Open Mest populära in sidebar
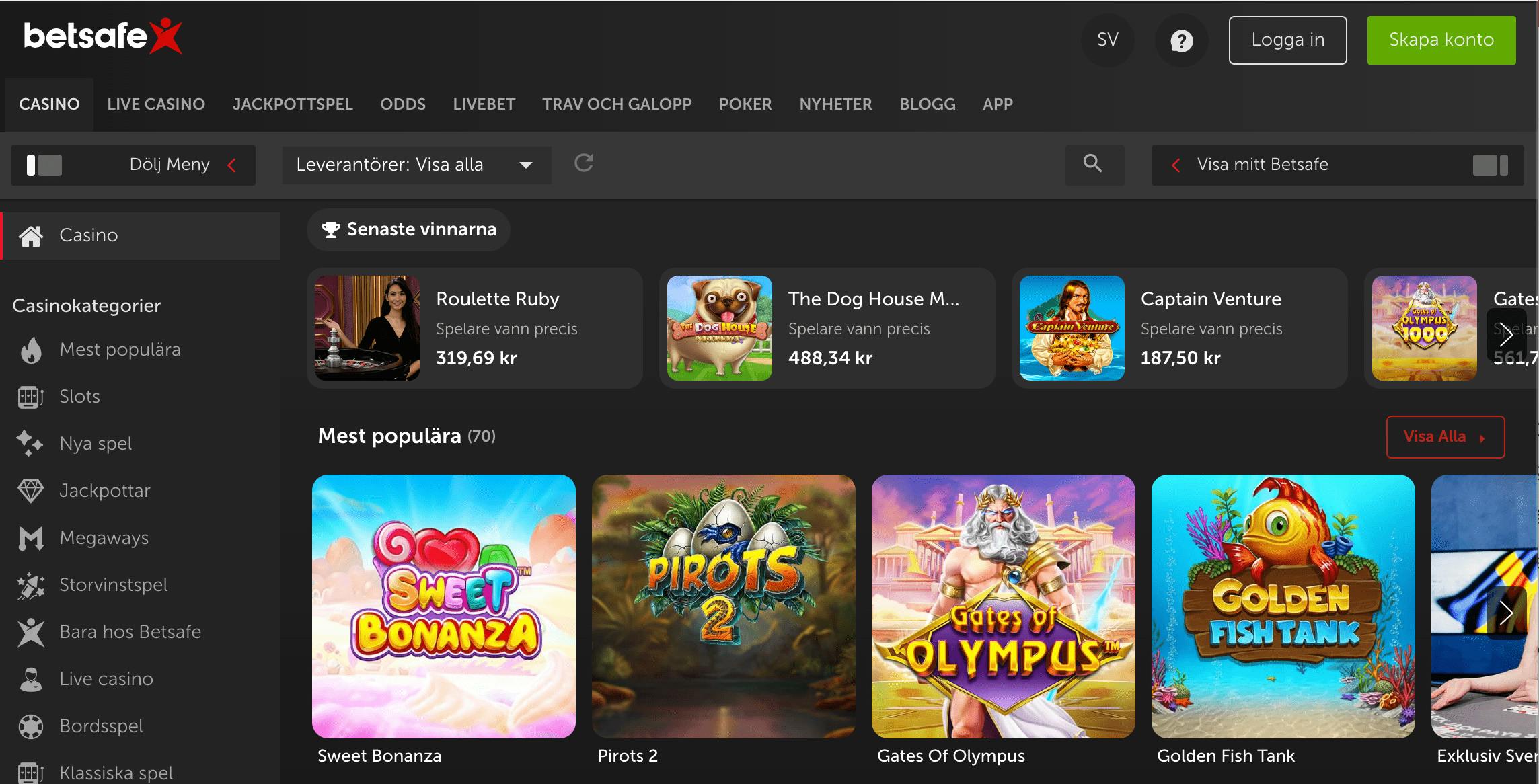The width and height of the screenshot is (1539, 784). coord(120,350)
